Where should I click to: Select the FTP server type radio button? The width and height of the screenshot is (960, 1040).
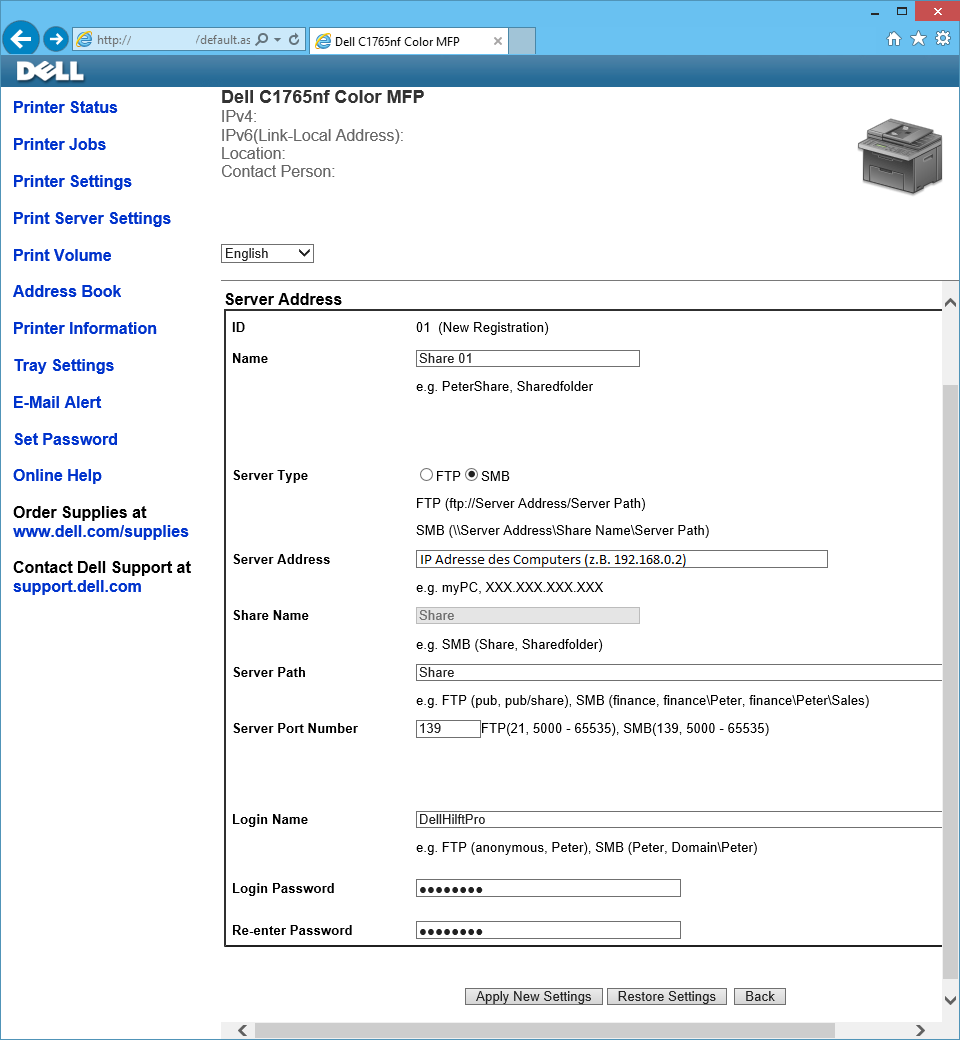pos(426,475)
